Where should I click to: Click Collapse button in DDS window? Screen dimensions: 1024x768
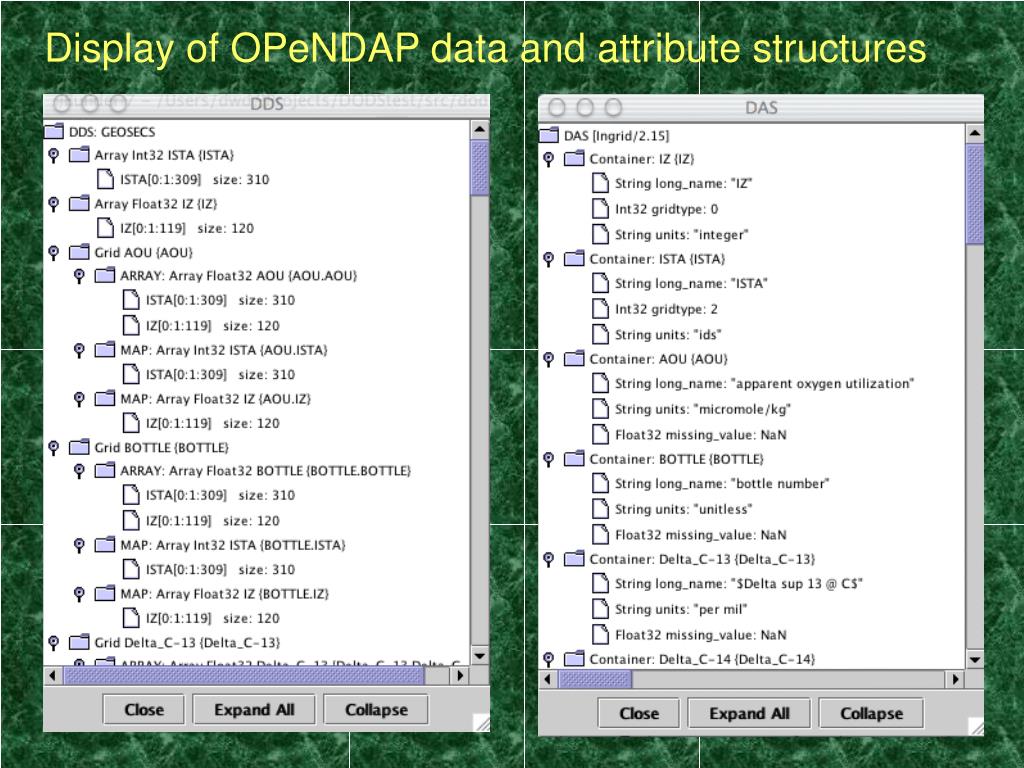click(x=376, y=709)
